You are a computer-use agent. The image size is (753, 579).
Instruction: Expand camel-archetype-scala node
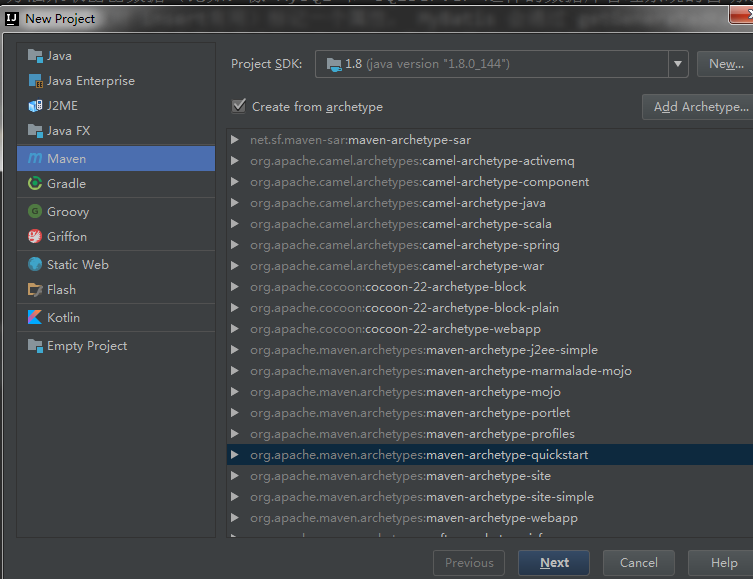pos(235,224)
